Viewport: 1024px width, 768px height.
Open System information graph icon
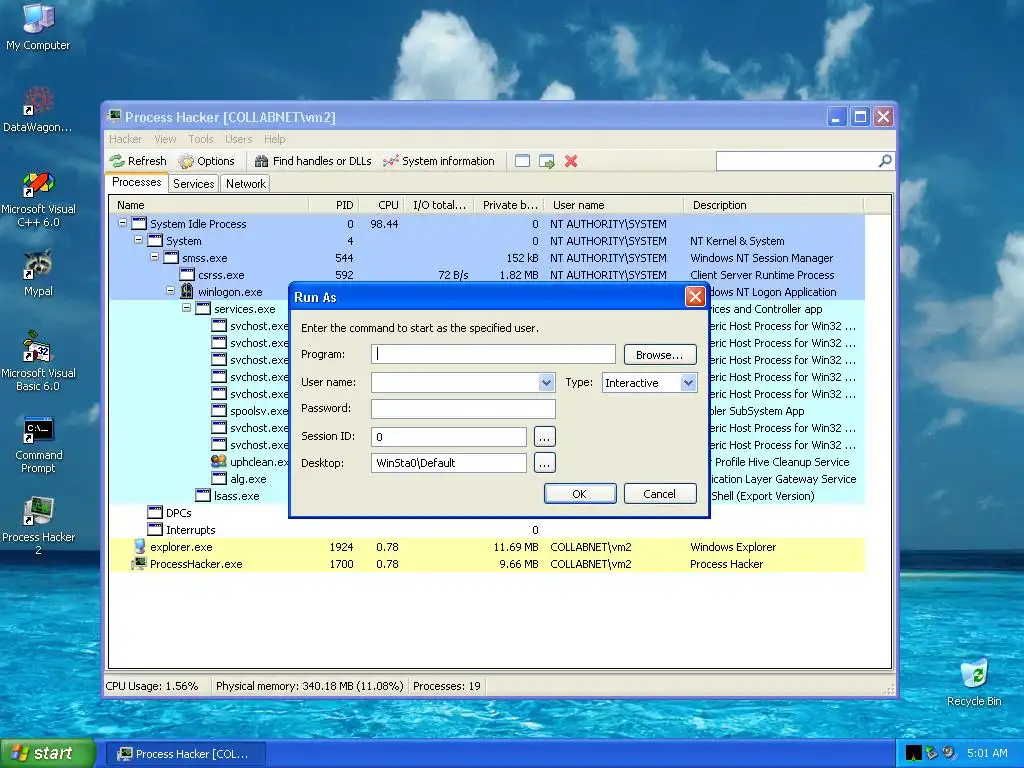pos(391,161)
